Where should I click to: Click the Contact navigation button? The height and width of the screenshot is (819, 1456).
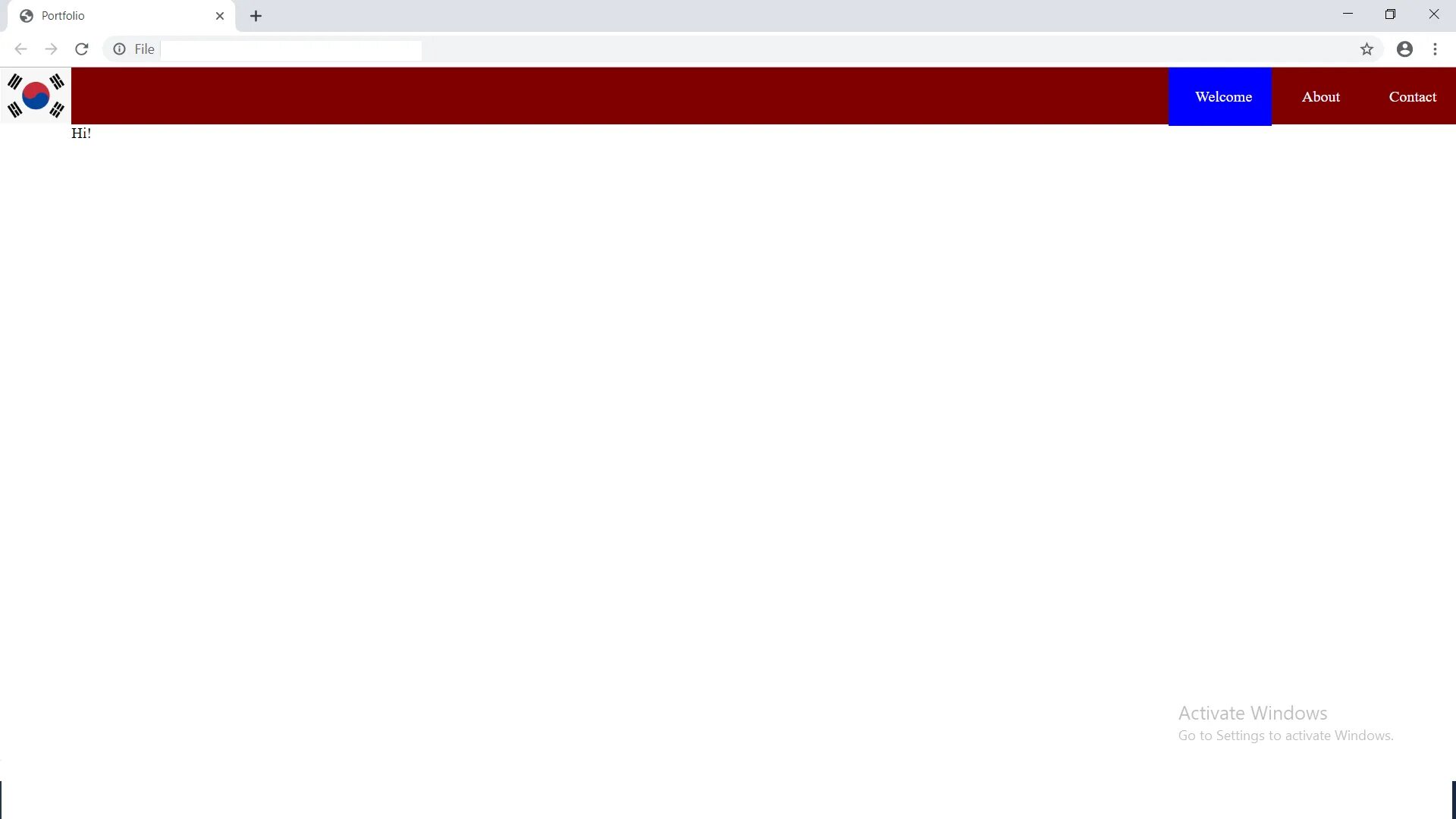(x=1412, y=96)
